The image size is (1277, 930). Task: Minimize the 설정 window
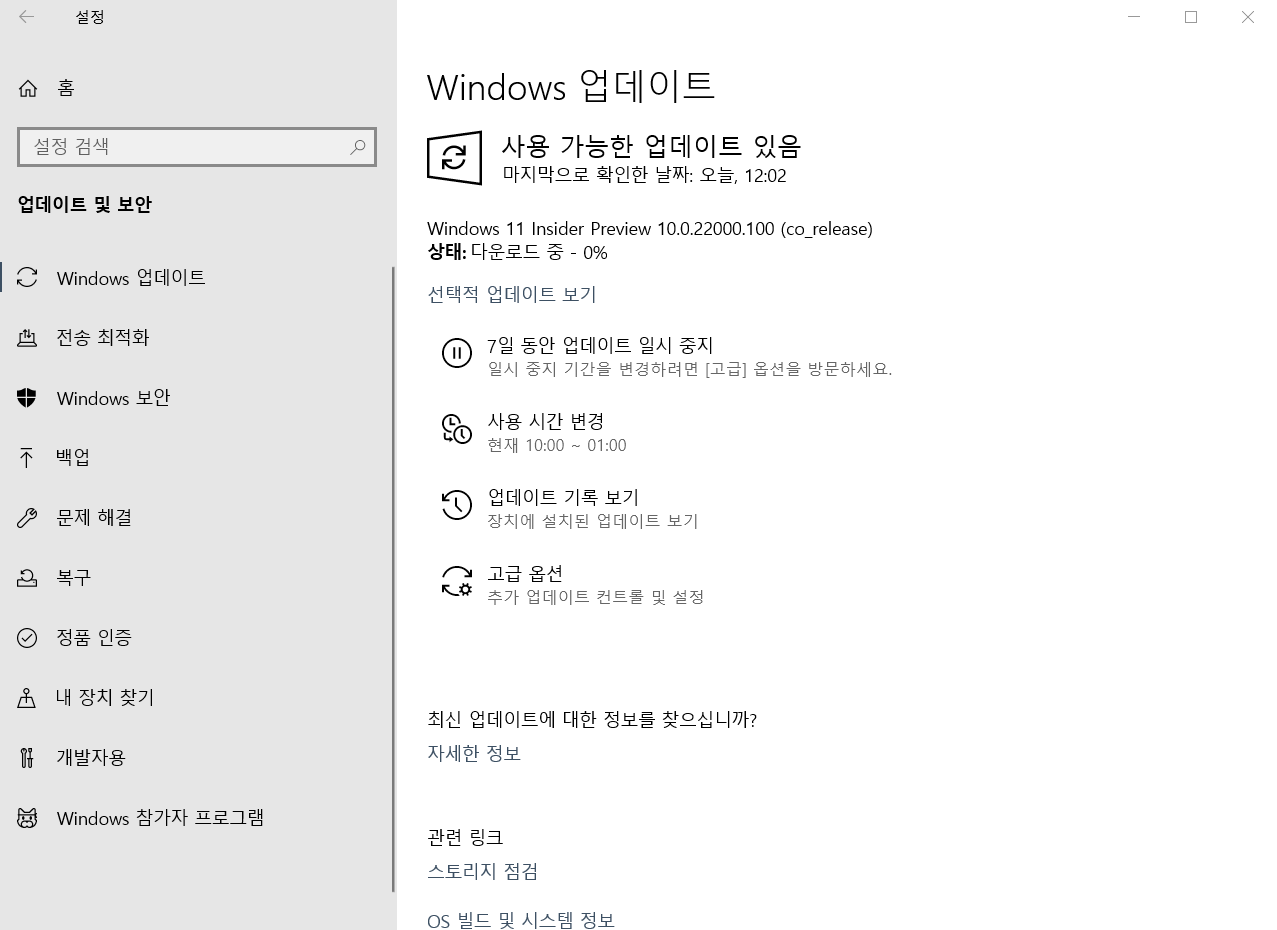(1134, 17)
